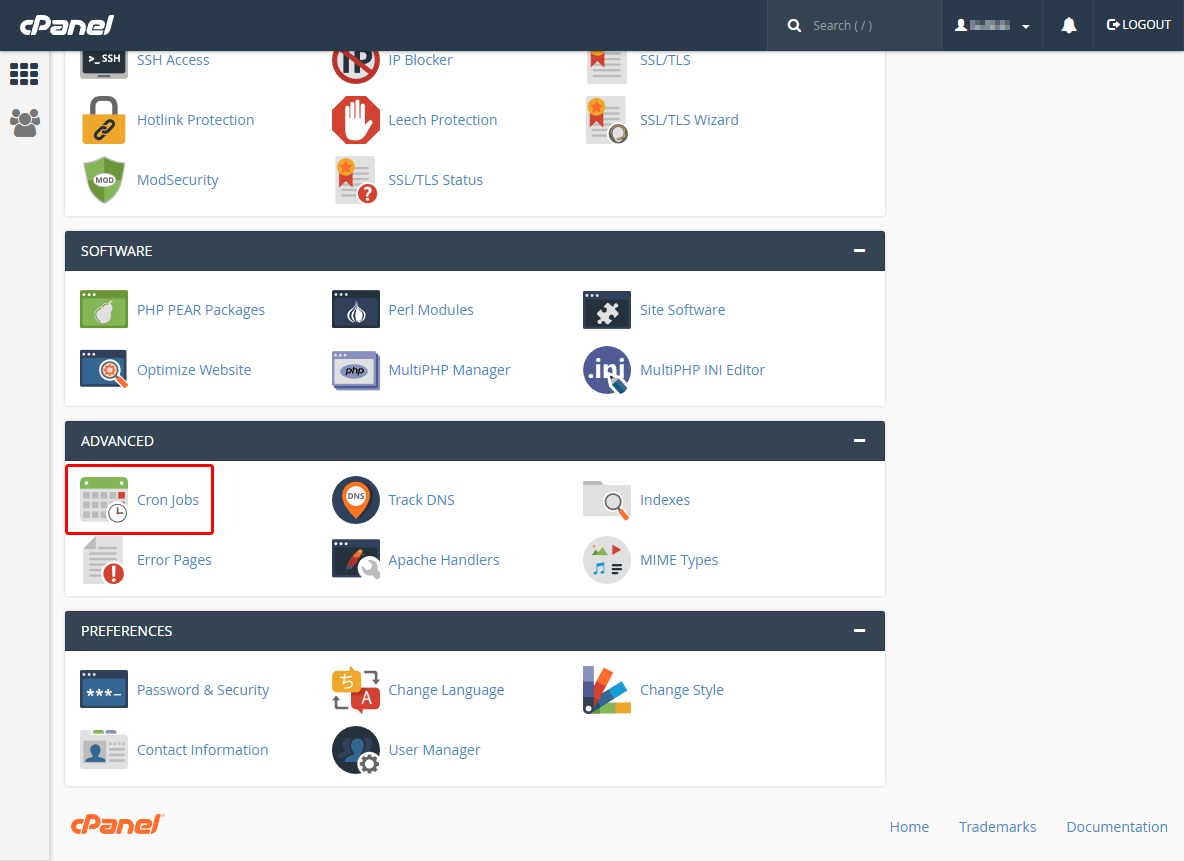1184x861 pixels.
Task: Open the MIME Types link
Action: click(679, 560)
